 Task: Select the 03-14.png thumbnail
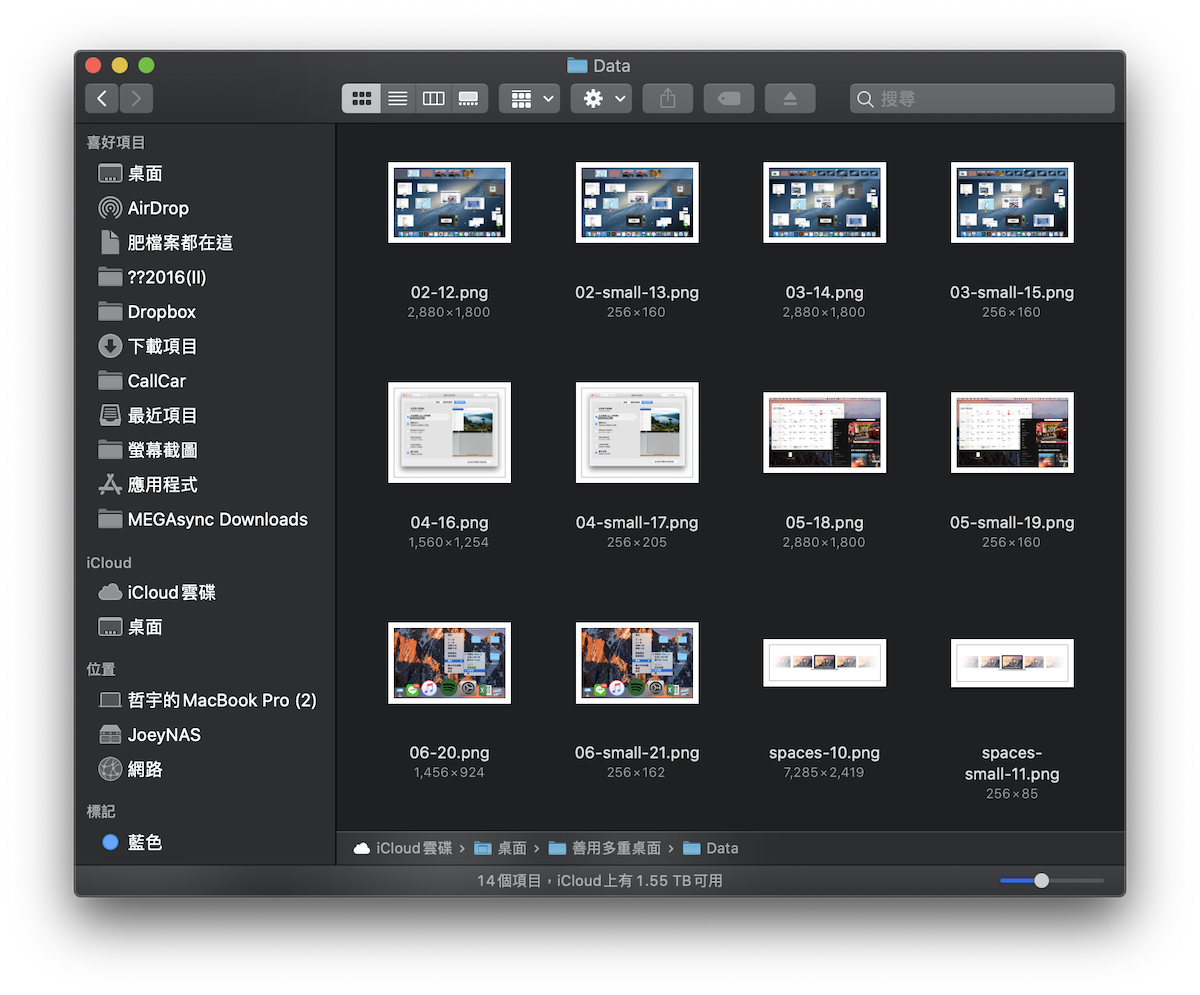click(x=824, y=202)
